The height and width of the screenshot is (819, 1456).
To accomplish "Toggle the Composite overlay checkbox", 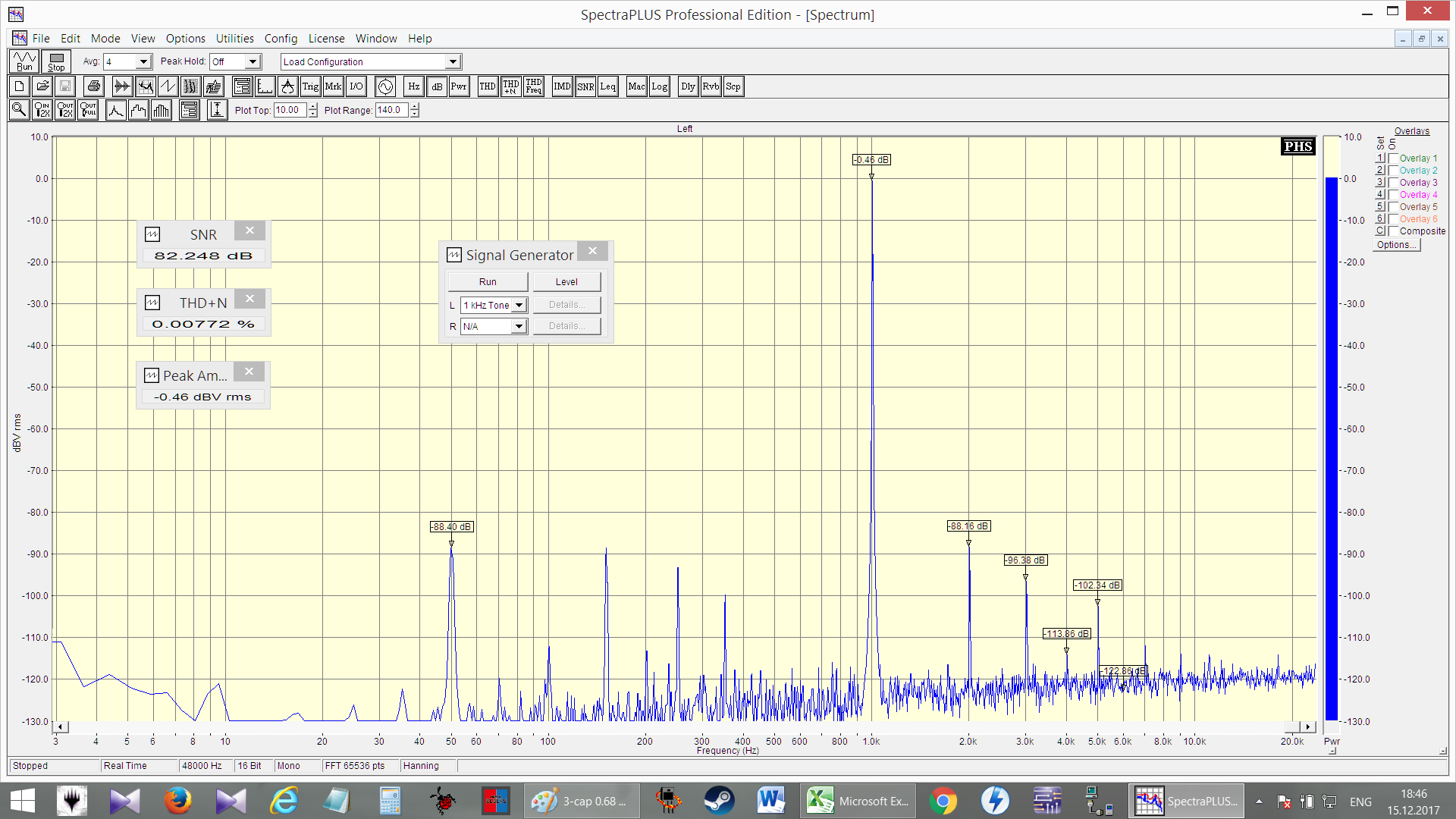I will 1394,231.
